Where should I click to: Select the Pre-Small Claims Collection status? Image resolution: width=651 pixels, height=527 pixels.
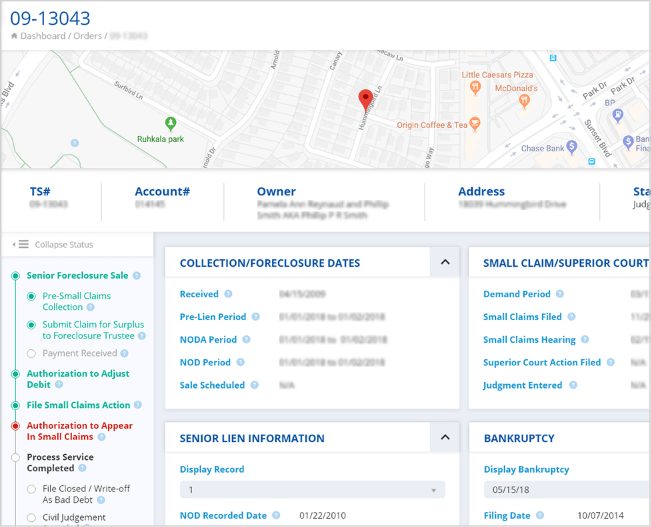[32, 296]
